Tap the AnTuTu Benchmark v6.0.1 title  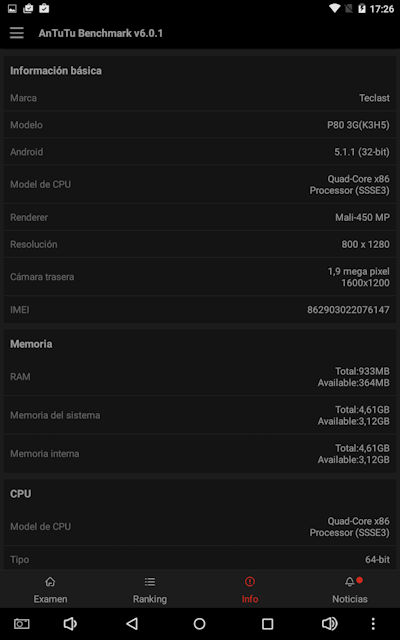pyautogui.click(x=100, y=33)
